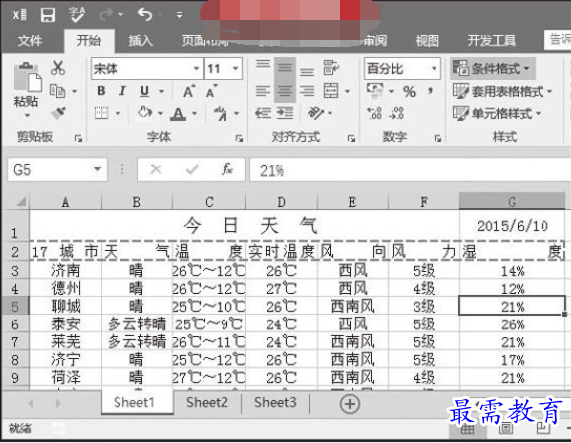Screen dimensions: 571x443
Task: Switch to Sheet3 tab
Action: (275, 403)
